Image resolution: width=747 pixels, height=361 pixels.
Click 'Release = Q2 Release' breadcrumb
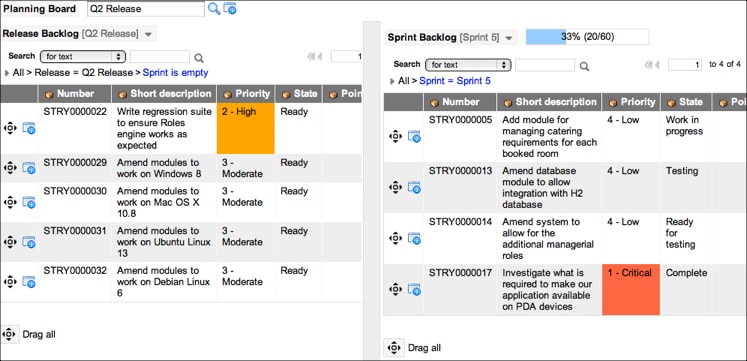pyautogui.click(x=84, y=73)
